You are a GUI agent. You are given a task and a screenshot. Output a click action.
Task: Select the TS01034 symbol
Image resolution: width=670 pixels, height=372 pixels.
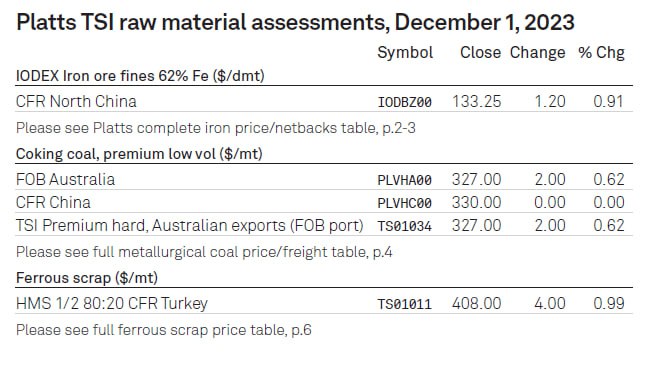pyautogui.click(x=404, y=226)
